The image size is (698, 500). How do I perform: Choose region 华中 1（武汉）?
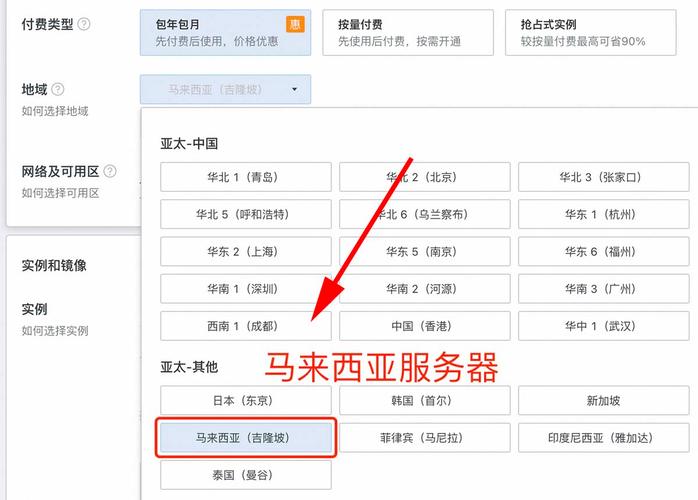tap(604, 326)
